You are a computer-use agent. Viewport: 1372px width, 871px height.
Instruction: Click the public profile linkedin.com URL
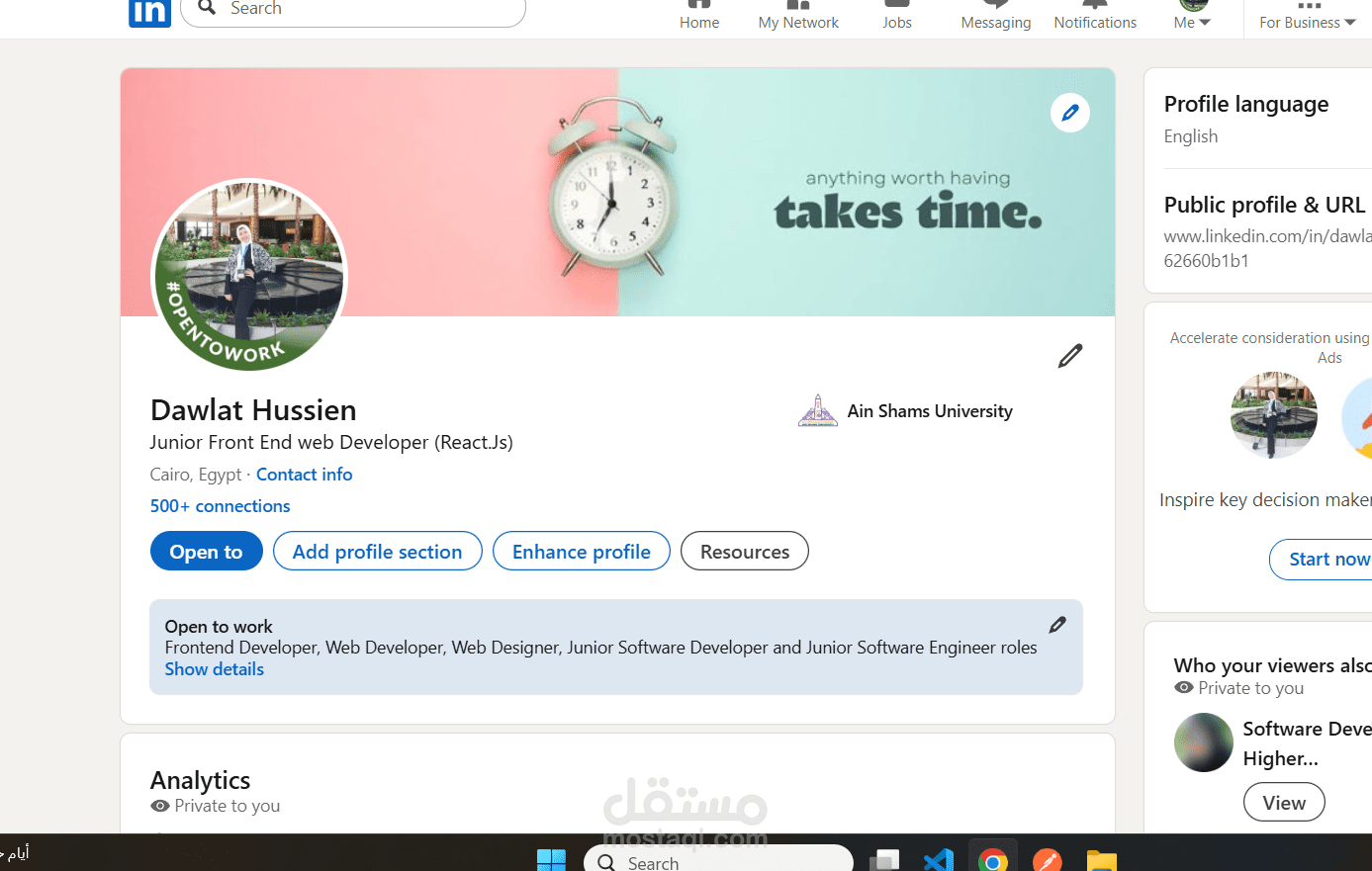pyautogui.click(x=1267, y=248)
